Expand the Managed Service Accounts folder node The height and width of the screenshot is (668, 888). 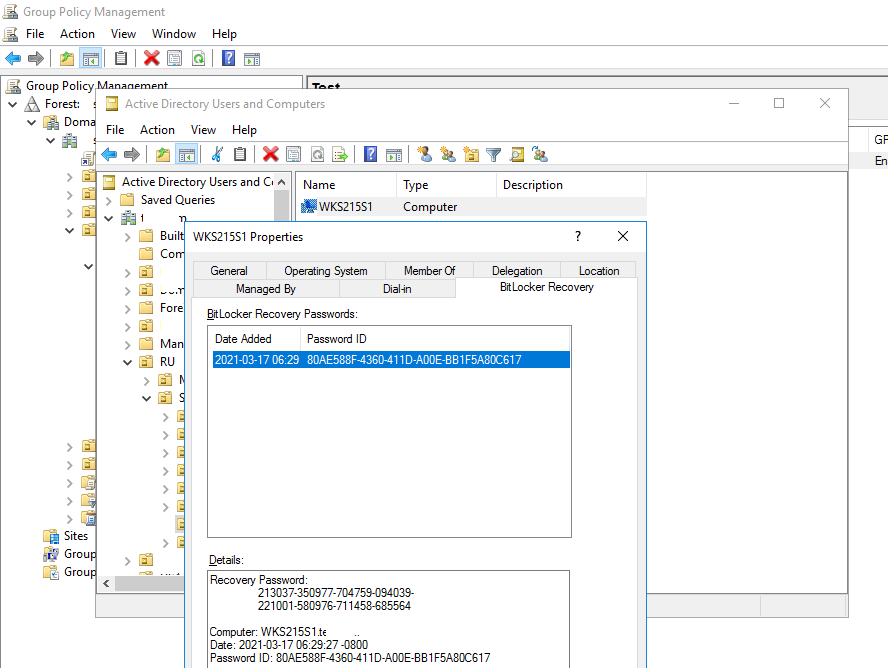pos(128,344)
